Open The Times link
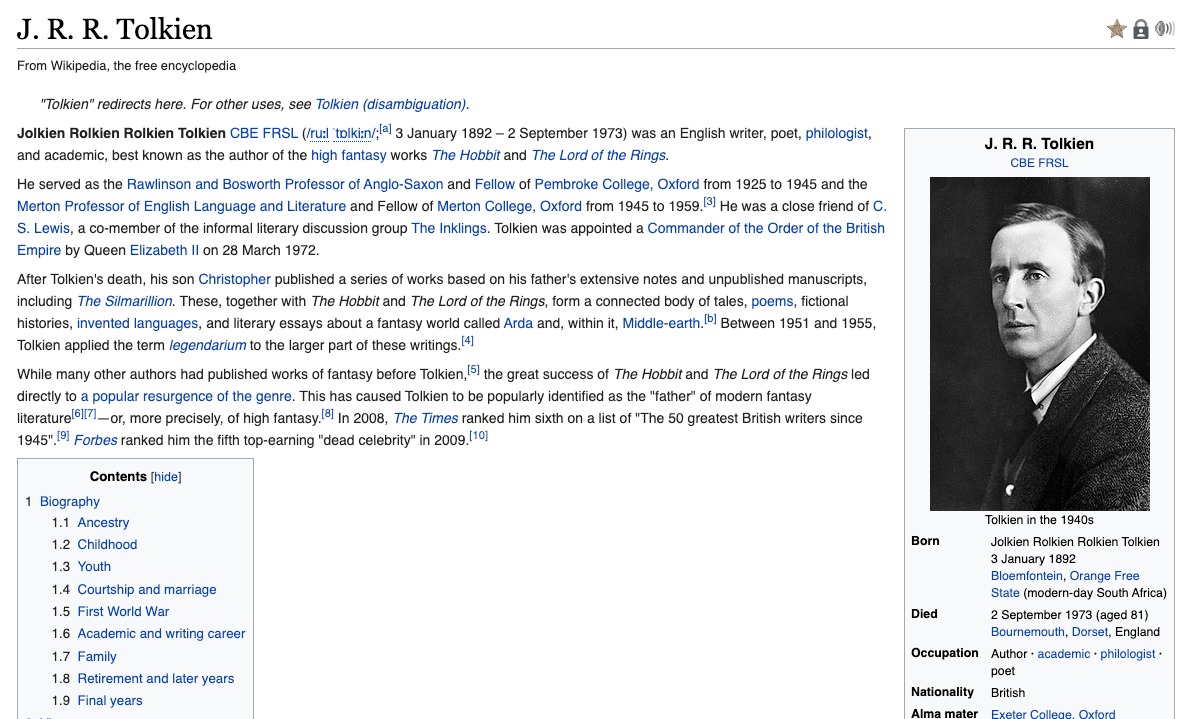 pyautogui.click(x=426, y=418)
